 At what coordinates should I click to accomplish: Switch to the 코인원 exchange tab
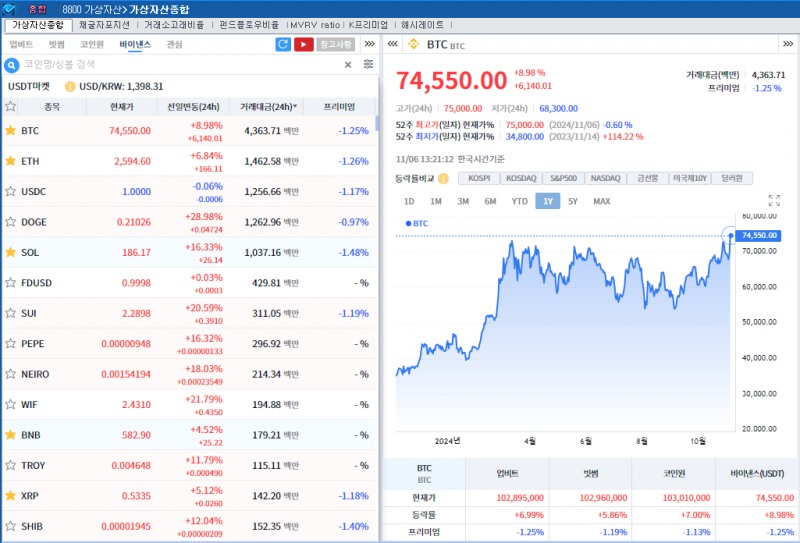point(92,44)
